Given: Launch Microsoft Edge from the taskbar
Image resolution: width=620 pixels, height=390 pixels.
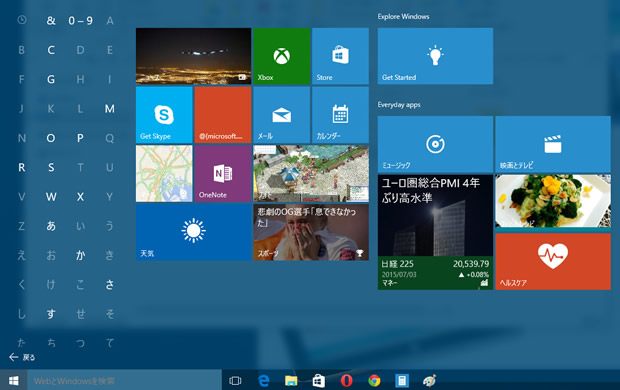Looking at the screenshot, I should [x=263, y=381].
